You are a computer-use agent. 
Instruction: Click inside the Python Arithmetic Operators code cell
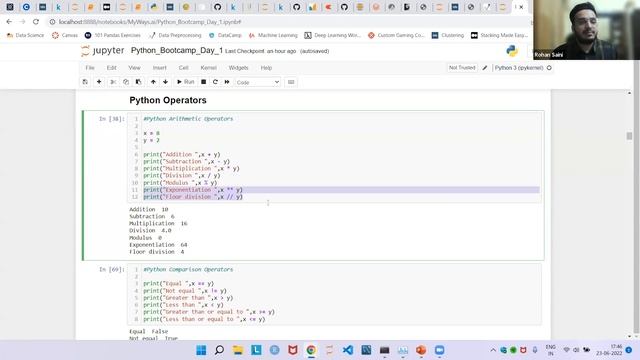pos(335,158)
